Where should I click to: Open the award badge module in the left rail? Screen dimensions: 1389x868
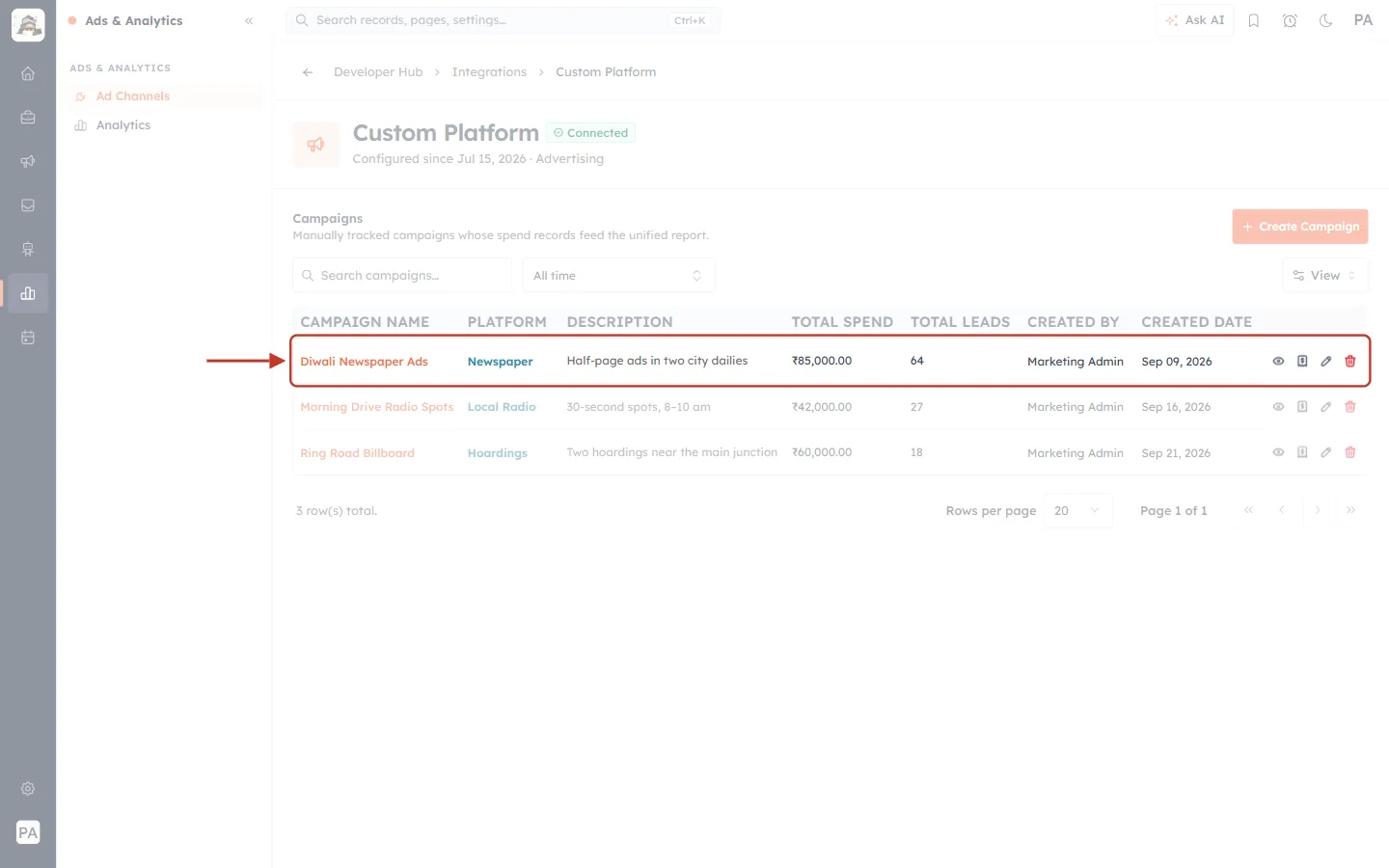point(28,249)
